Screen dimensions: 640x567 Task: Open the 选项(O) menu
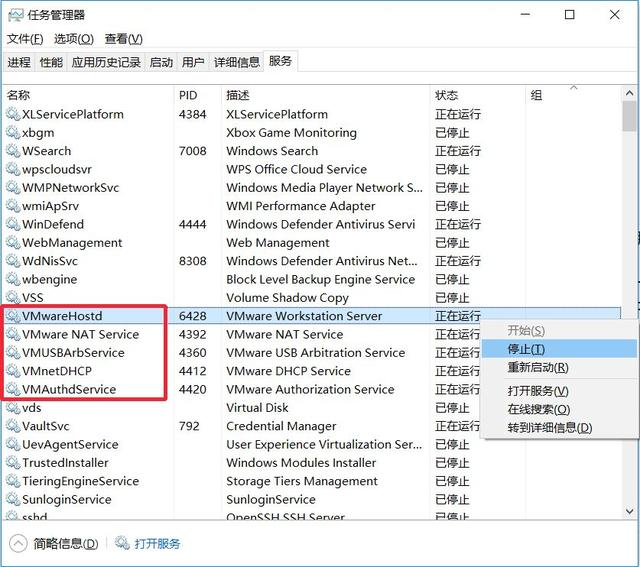74,39
